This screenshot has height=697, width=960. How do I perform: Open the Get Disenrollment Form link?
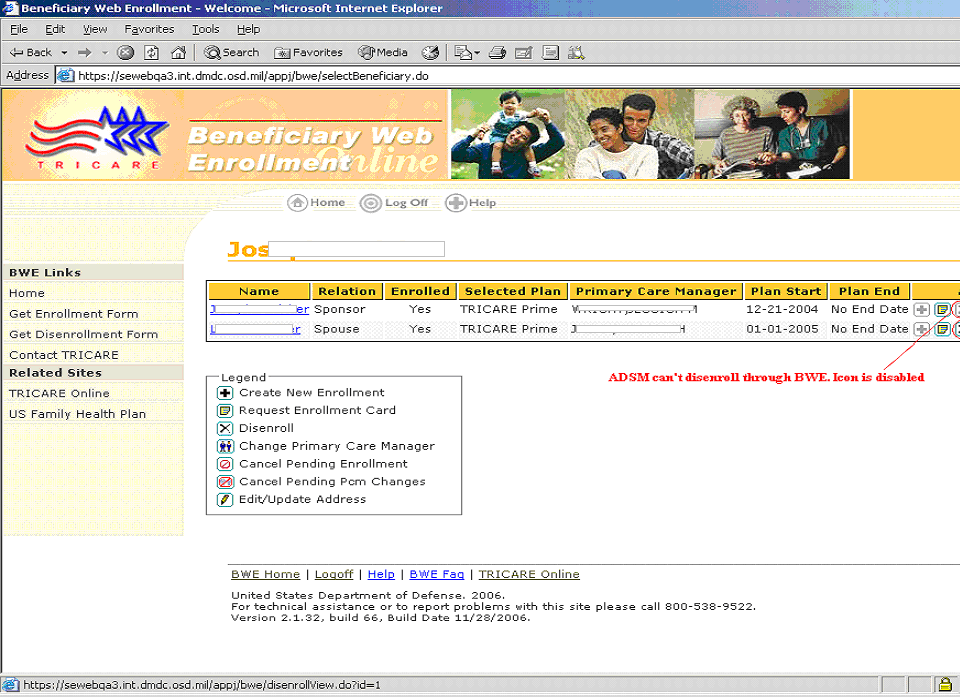pyautogui.click(x=83, y=334)
